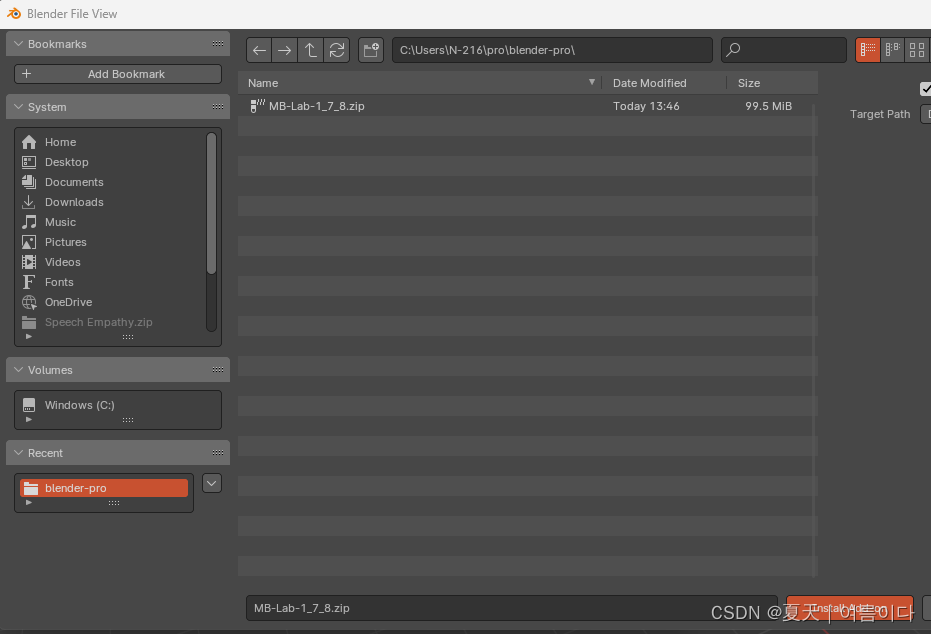Refresh the file list
Screen dimensions: 931x634
click(337, 50)
